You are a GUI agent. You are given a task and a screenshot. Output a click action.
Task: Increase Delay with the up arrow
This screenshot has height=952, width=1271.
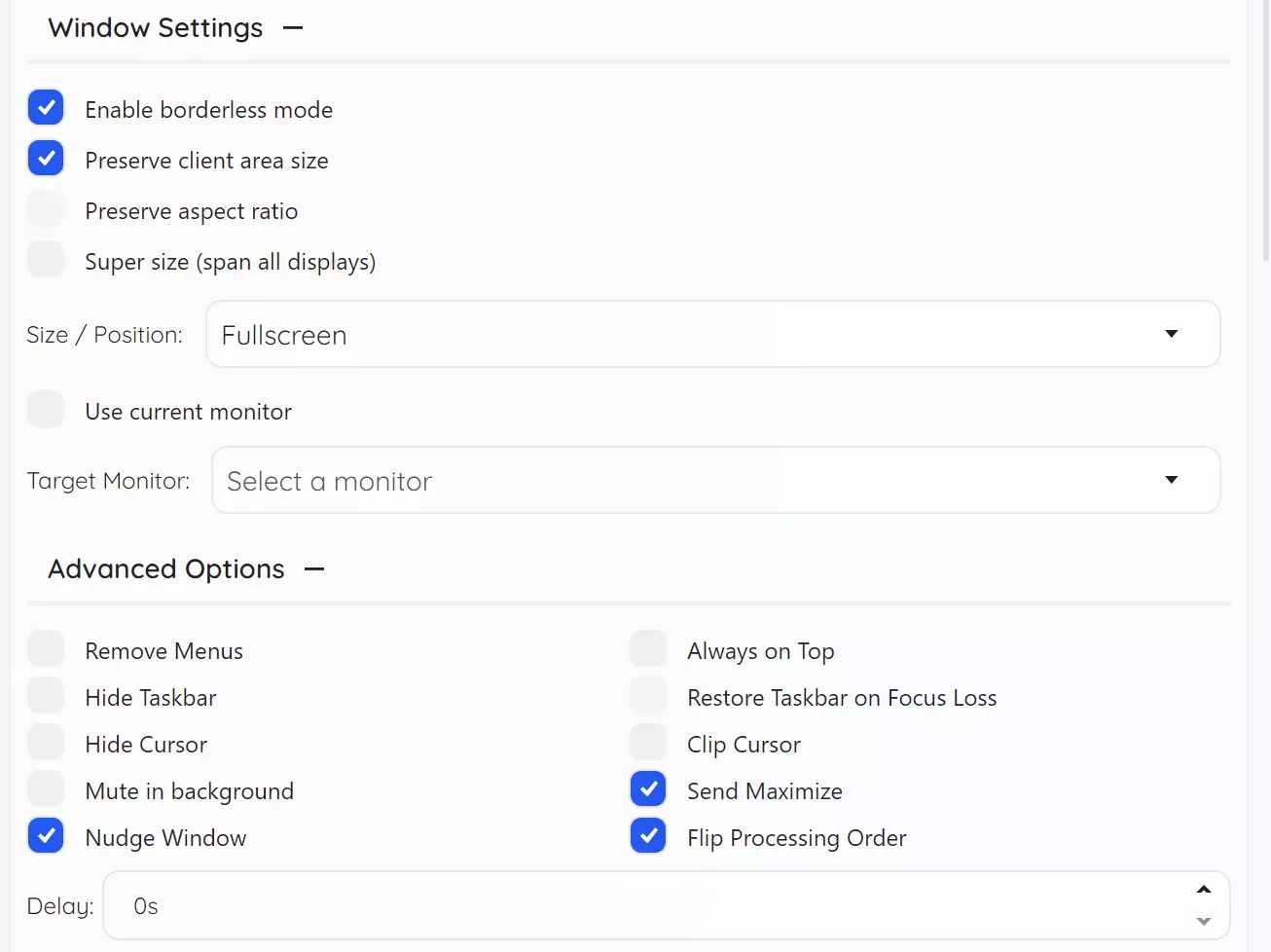pos(1204,890)
